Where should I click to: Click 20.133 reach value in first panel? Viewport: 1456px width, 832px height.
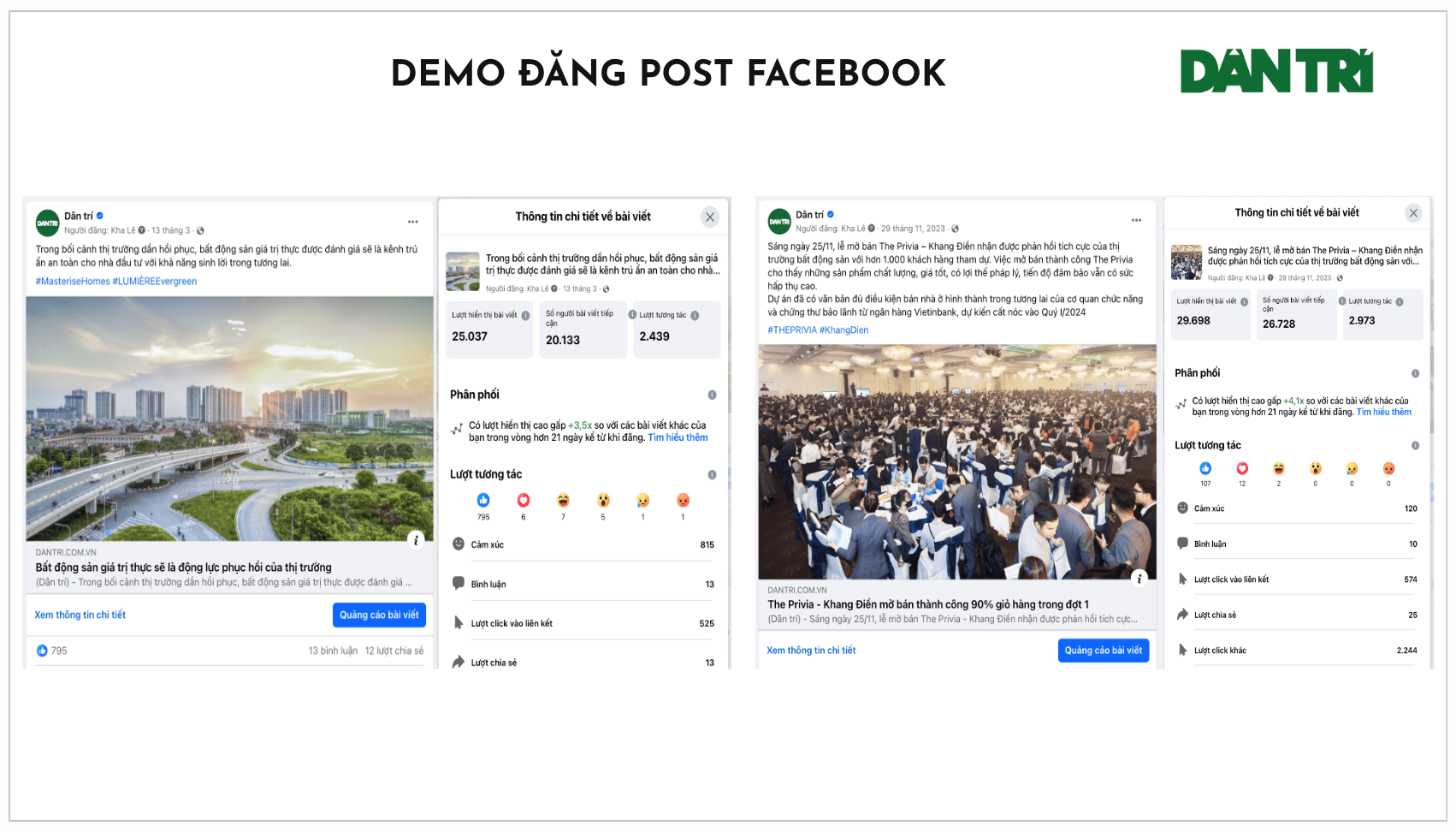(x=563, y=340)
